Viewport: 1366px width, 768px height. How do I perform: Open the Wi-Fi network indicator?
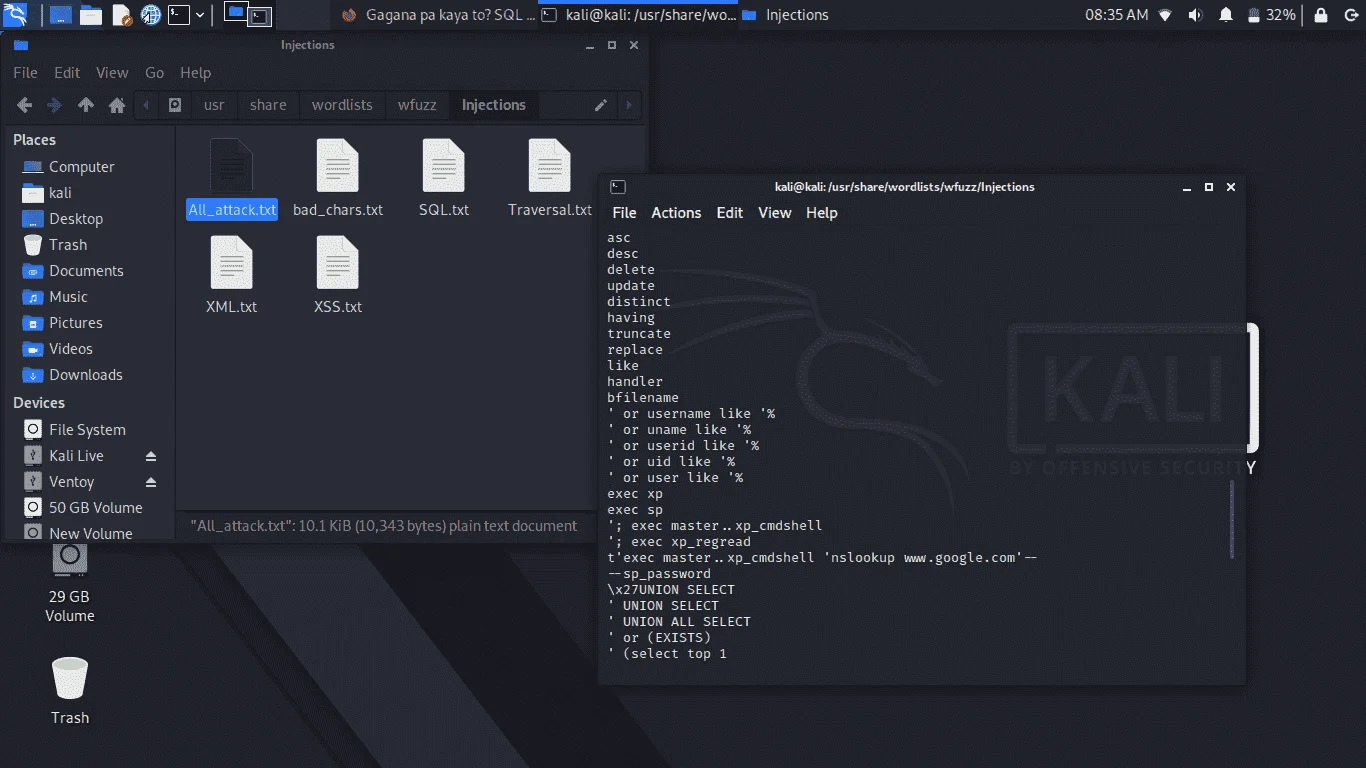point(1165,15)
